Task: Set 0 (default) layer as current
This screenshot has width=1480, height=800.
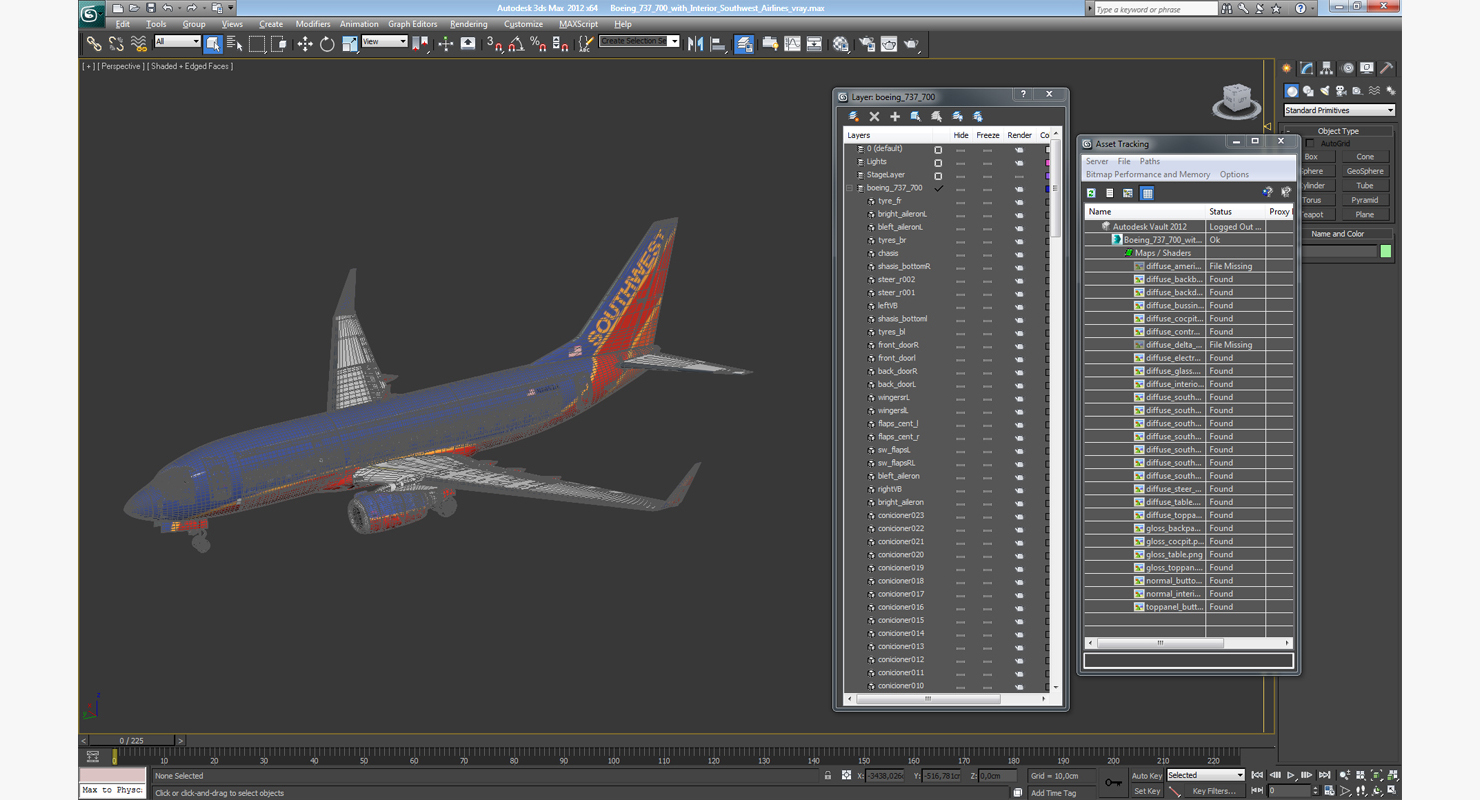Action: click(x=938, y=149)
